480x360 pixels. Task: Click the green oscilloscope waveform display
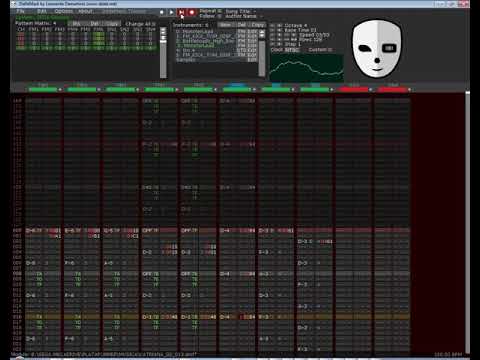point(307,68)
